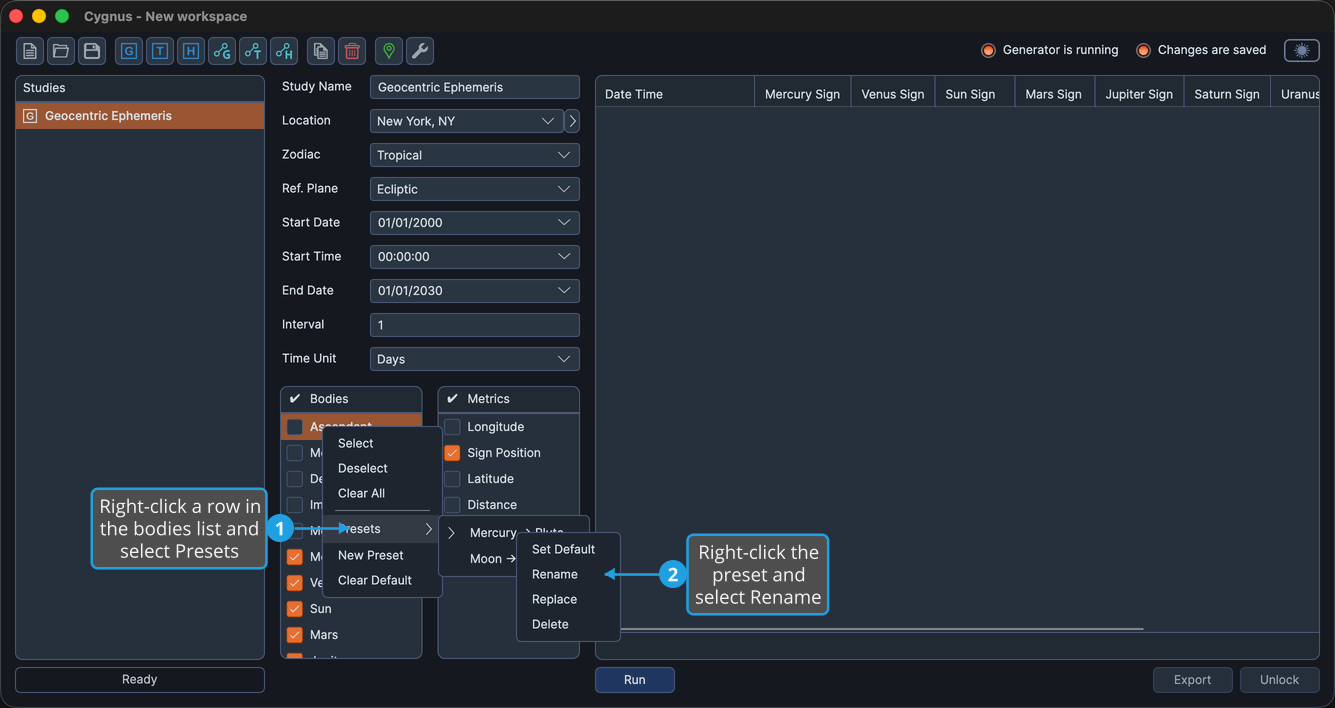Disable the Sign Position metric checkbox
The width and height of the screenshot is (1335, 708).
452,453
